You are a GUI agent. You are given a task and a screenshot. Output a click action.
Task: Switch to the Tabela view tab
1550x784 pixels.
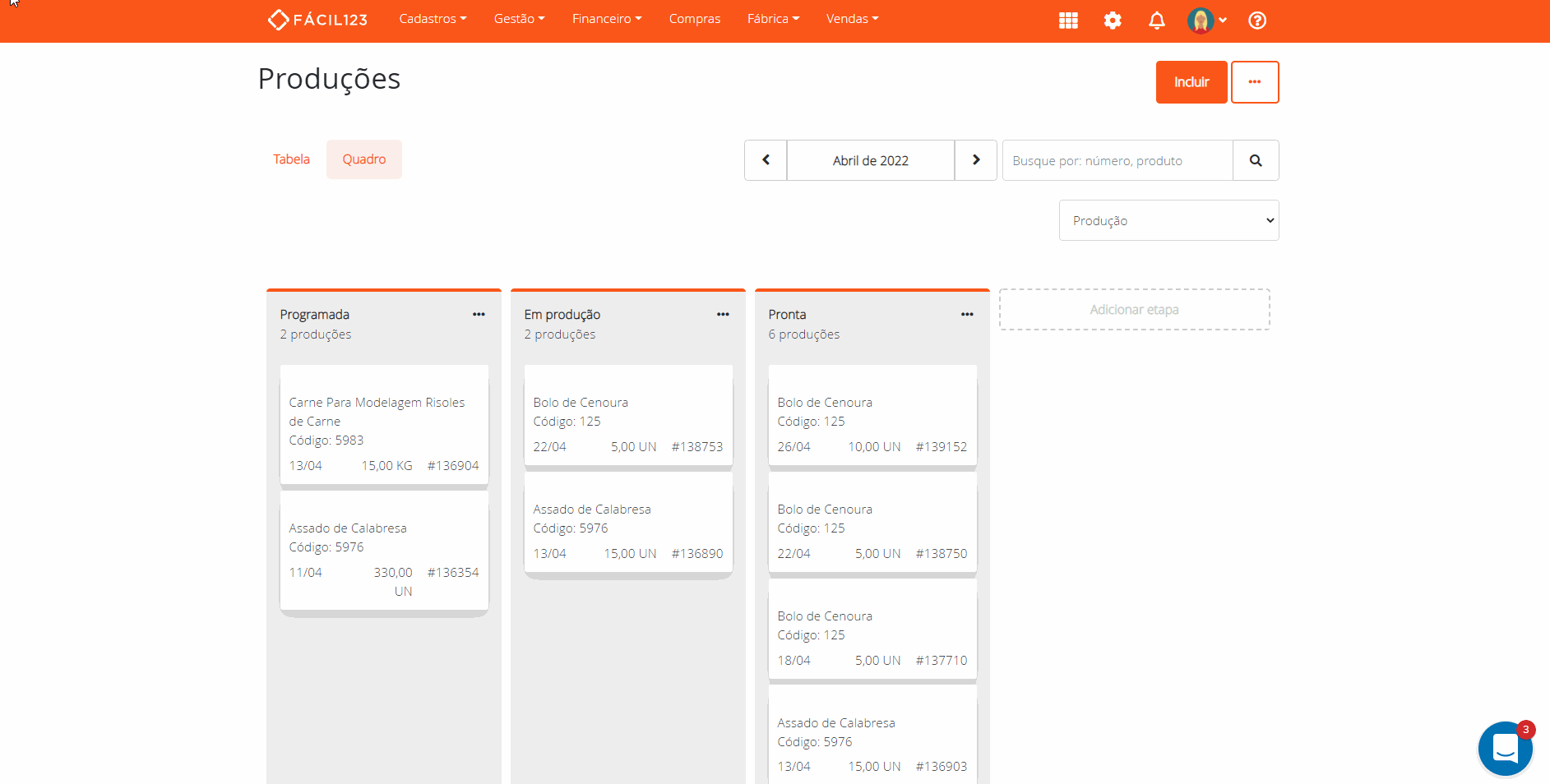pyautogui.click(x=291, y=159)
